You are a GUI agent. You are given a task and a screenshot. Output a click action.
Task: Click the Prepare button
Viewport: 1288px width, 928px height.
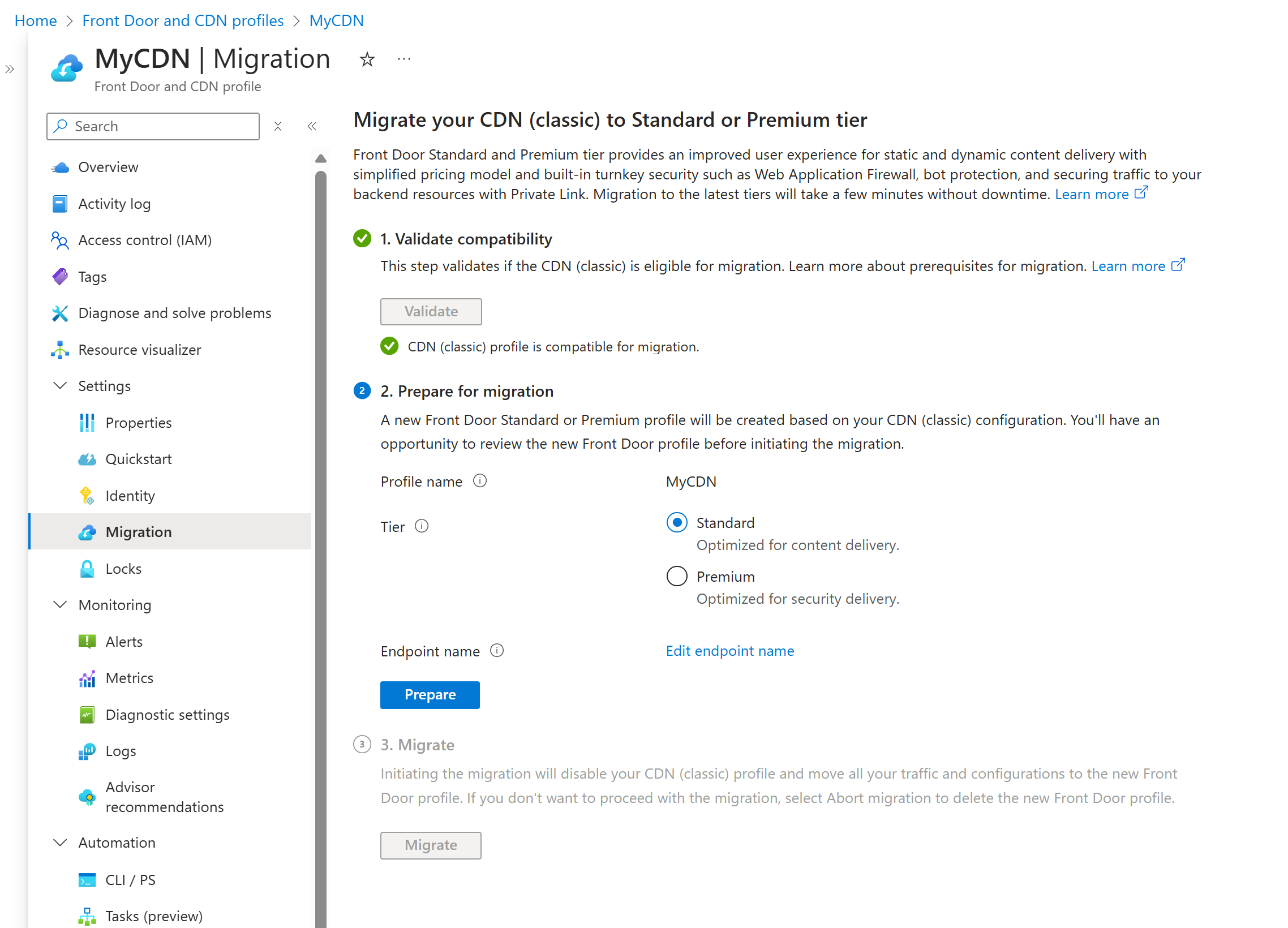coord(429,694)
